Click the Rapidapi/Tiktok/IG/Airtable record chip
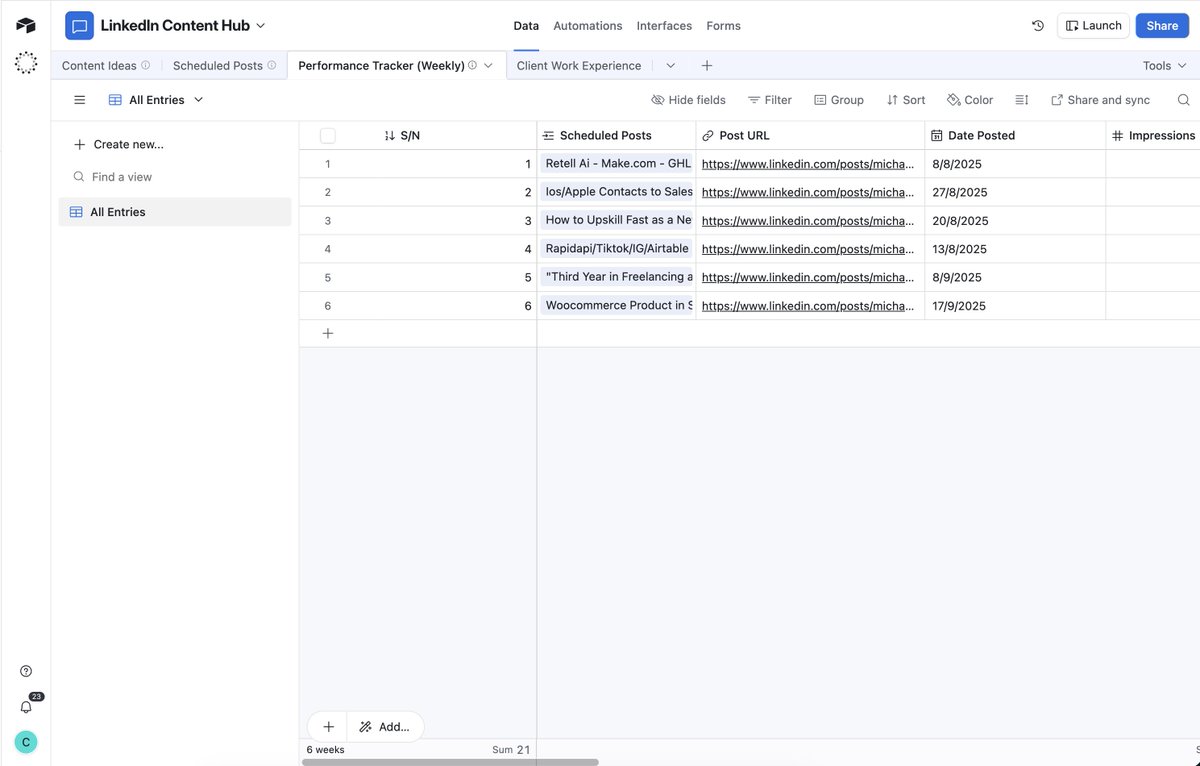 tap(617, 248)
